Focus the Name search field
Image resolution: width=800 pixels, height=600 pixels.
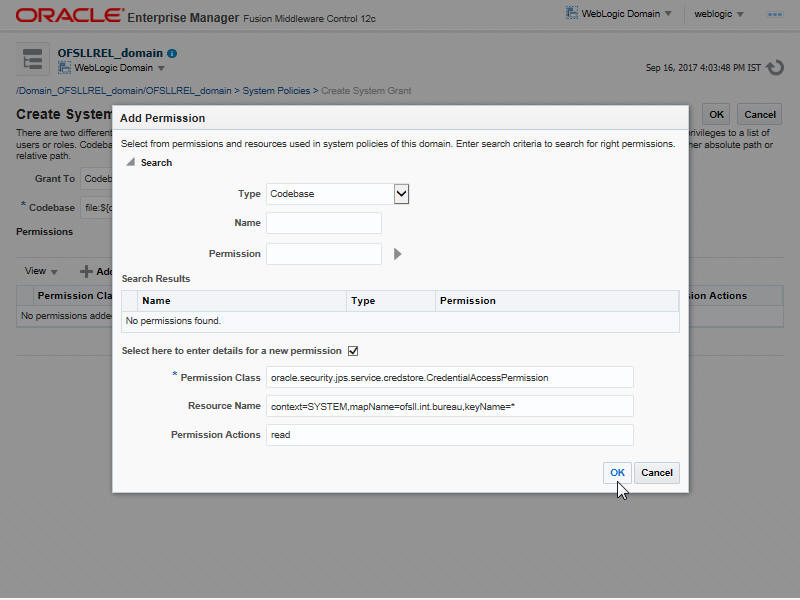[x=324, y=223]
